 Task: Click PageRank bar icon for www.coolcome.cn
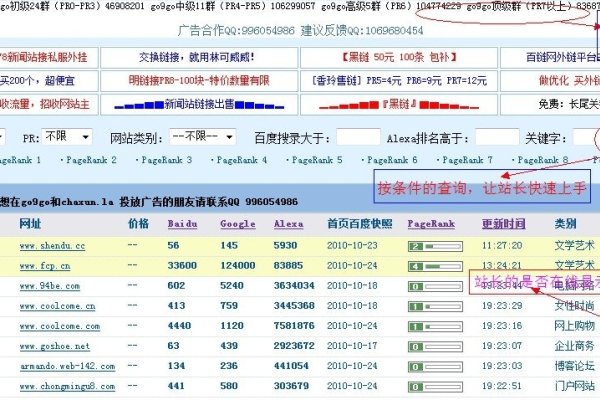[435, 307]
